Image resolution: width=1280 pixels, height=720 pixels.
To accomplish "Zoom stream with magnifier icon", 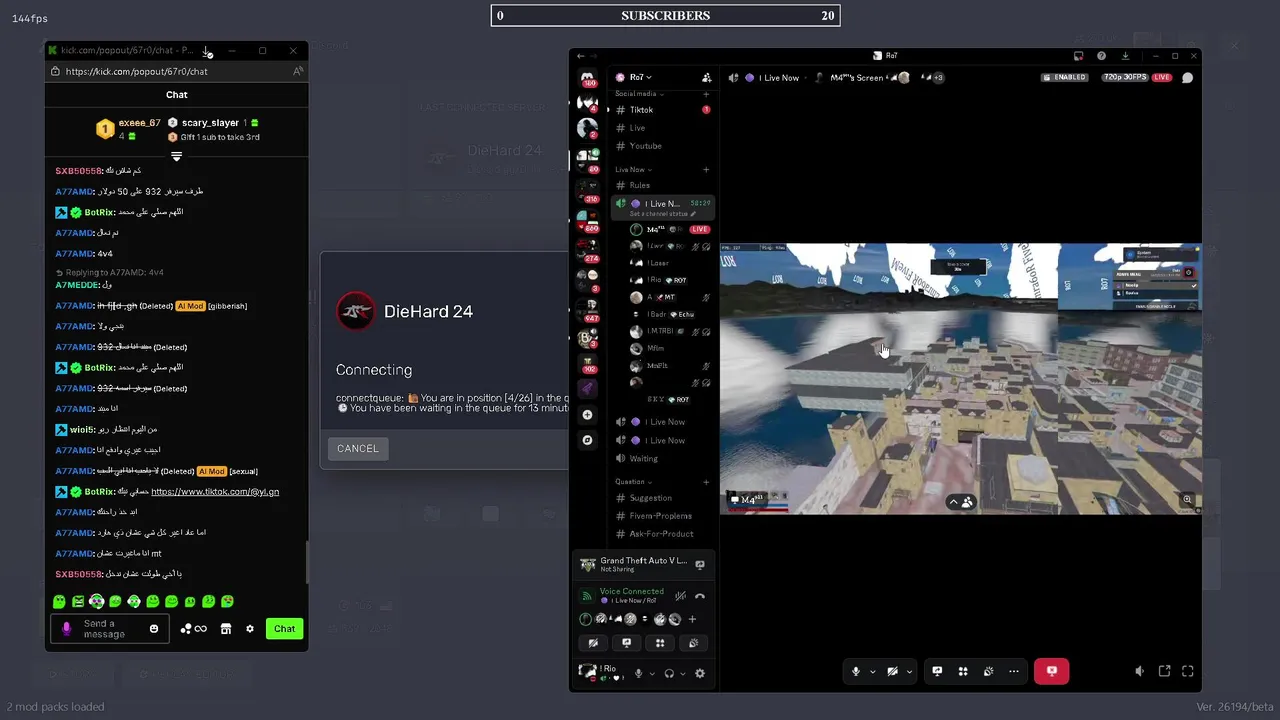I will tap(1187, 499).
